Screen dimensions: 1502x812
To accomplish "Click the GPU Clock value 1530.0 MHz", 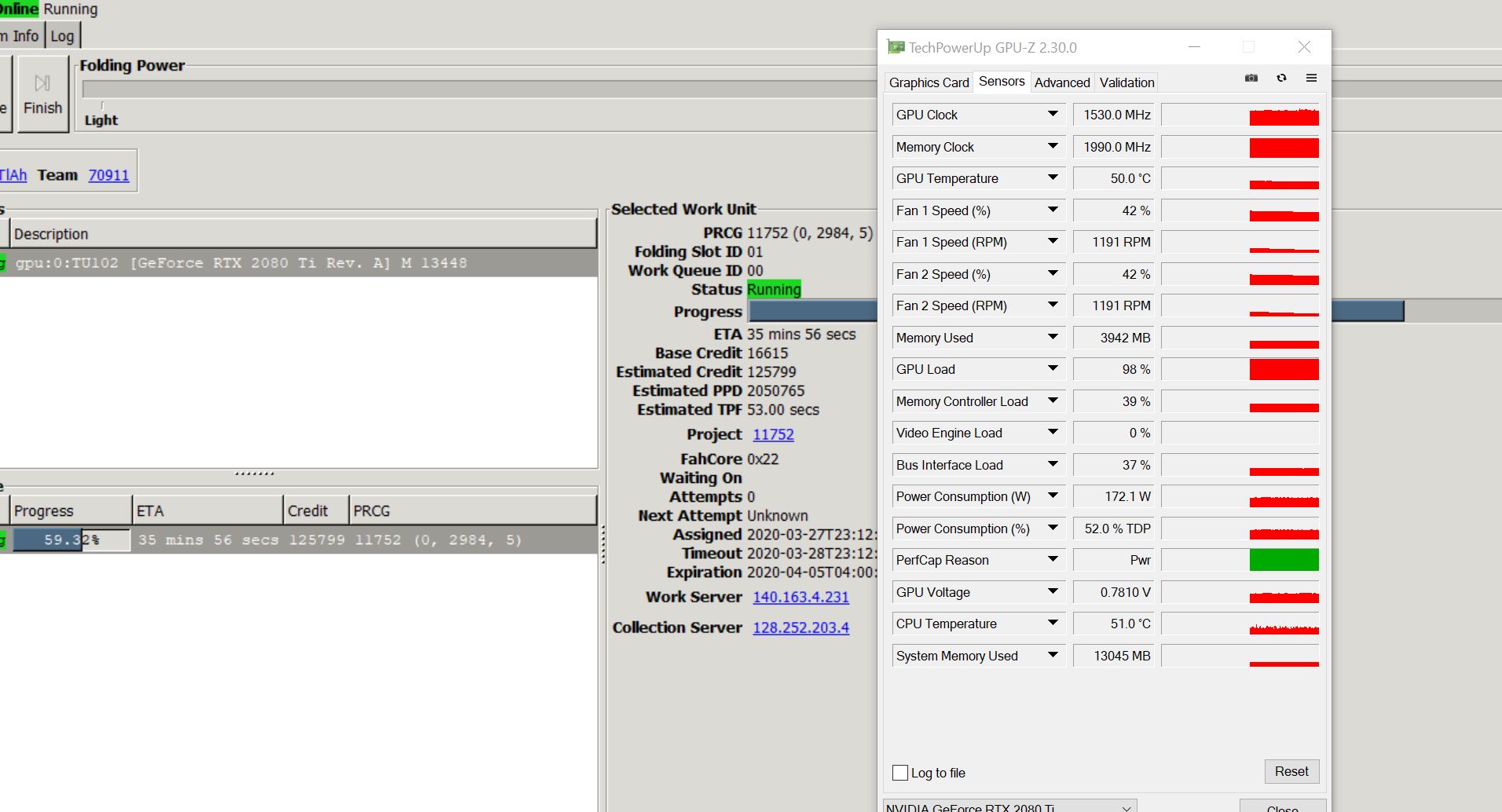I will 1113,115.
